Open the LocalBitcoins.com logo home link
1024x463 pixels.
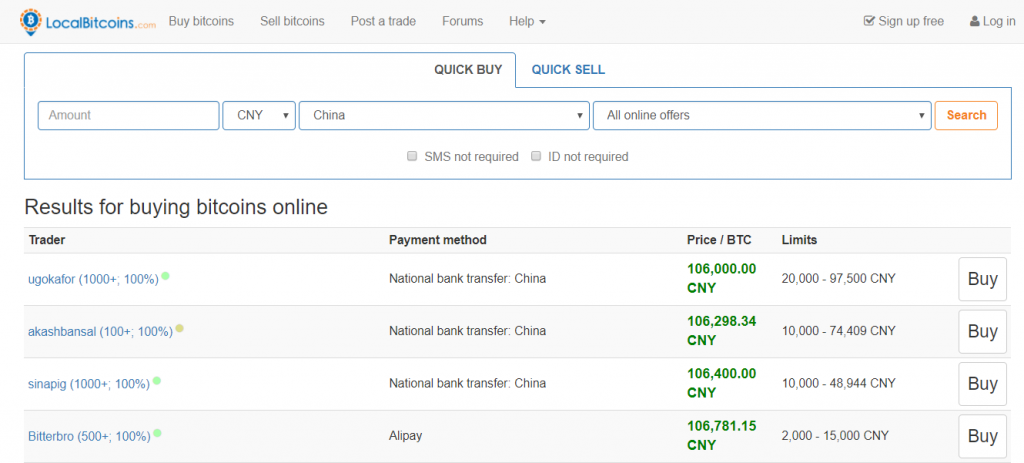88,22
